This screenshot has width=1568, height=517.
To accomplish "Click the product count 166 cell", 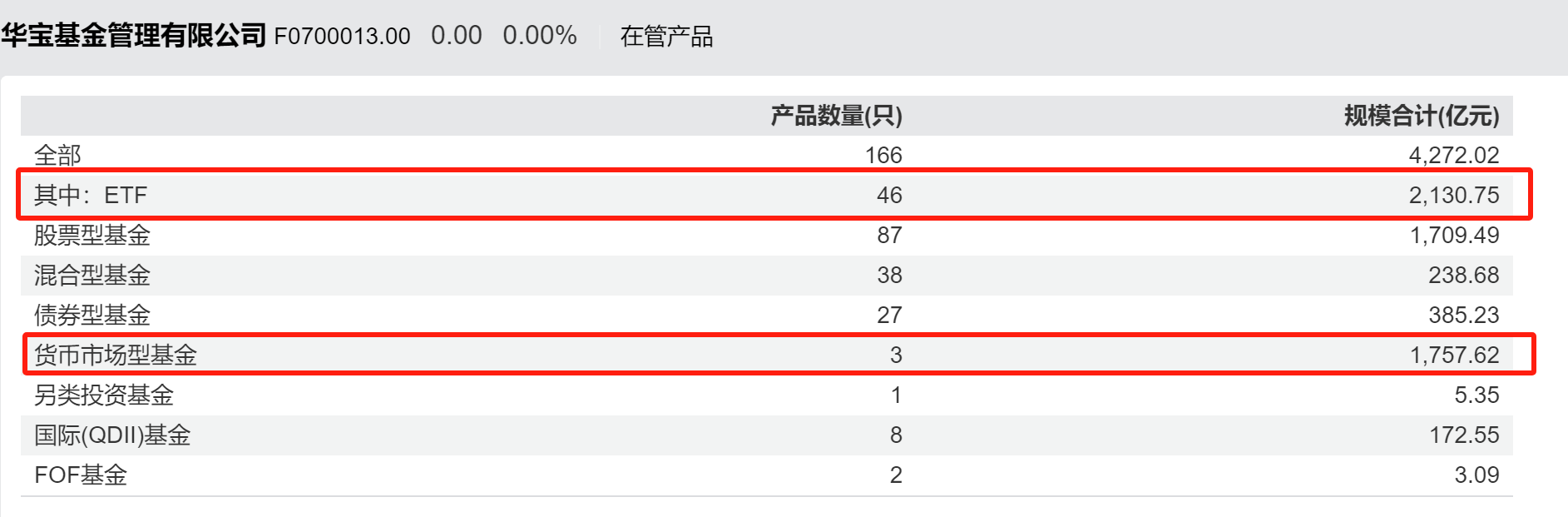I will (883, 156).
